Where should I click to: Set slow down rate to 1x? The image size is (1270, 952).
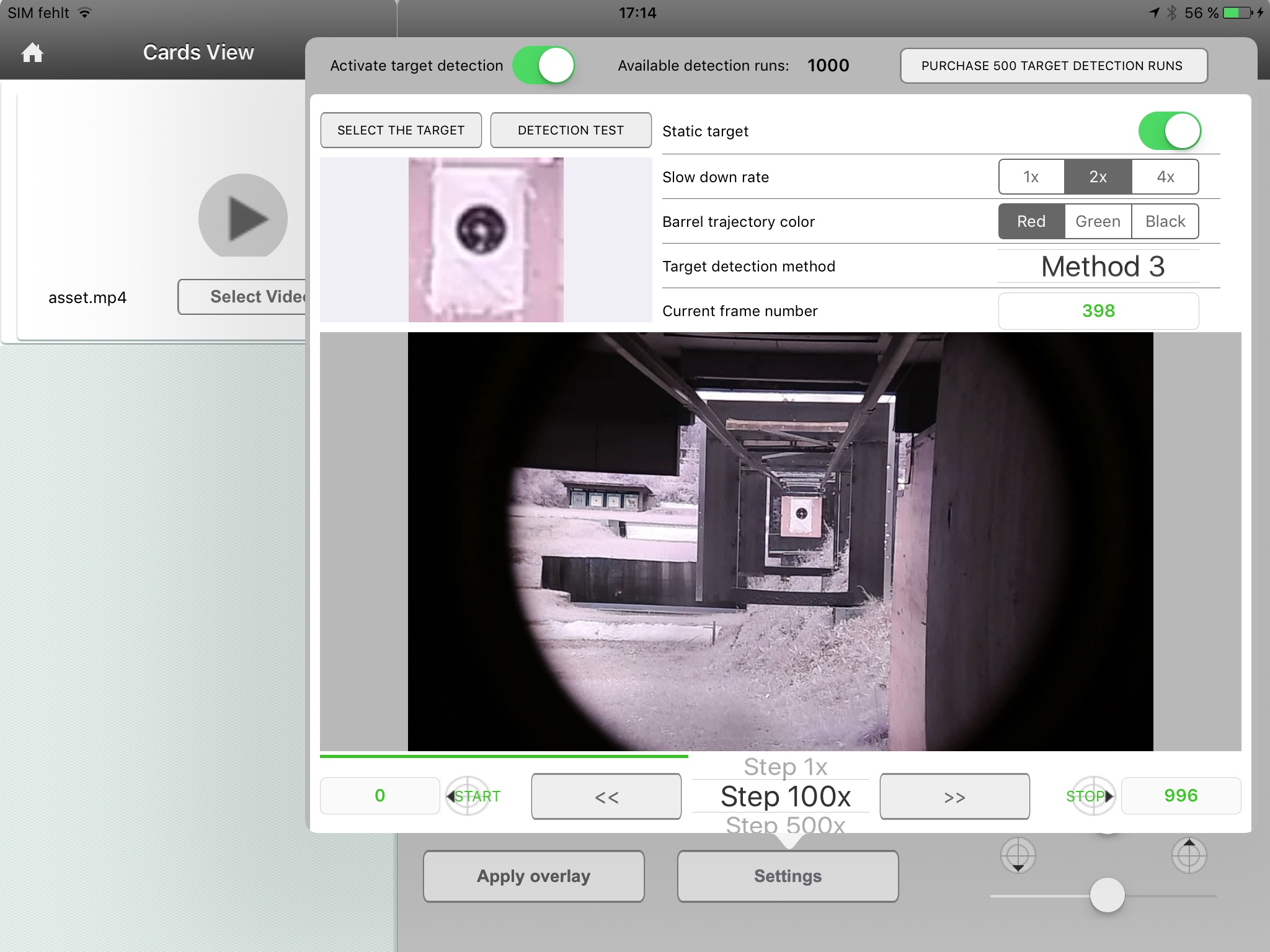(x=1031, y=177)
